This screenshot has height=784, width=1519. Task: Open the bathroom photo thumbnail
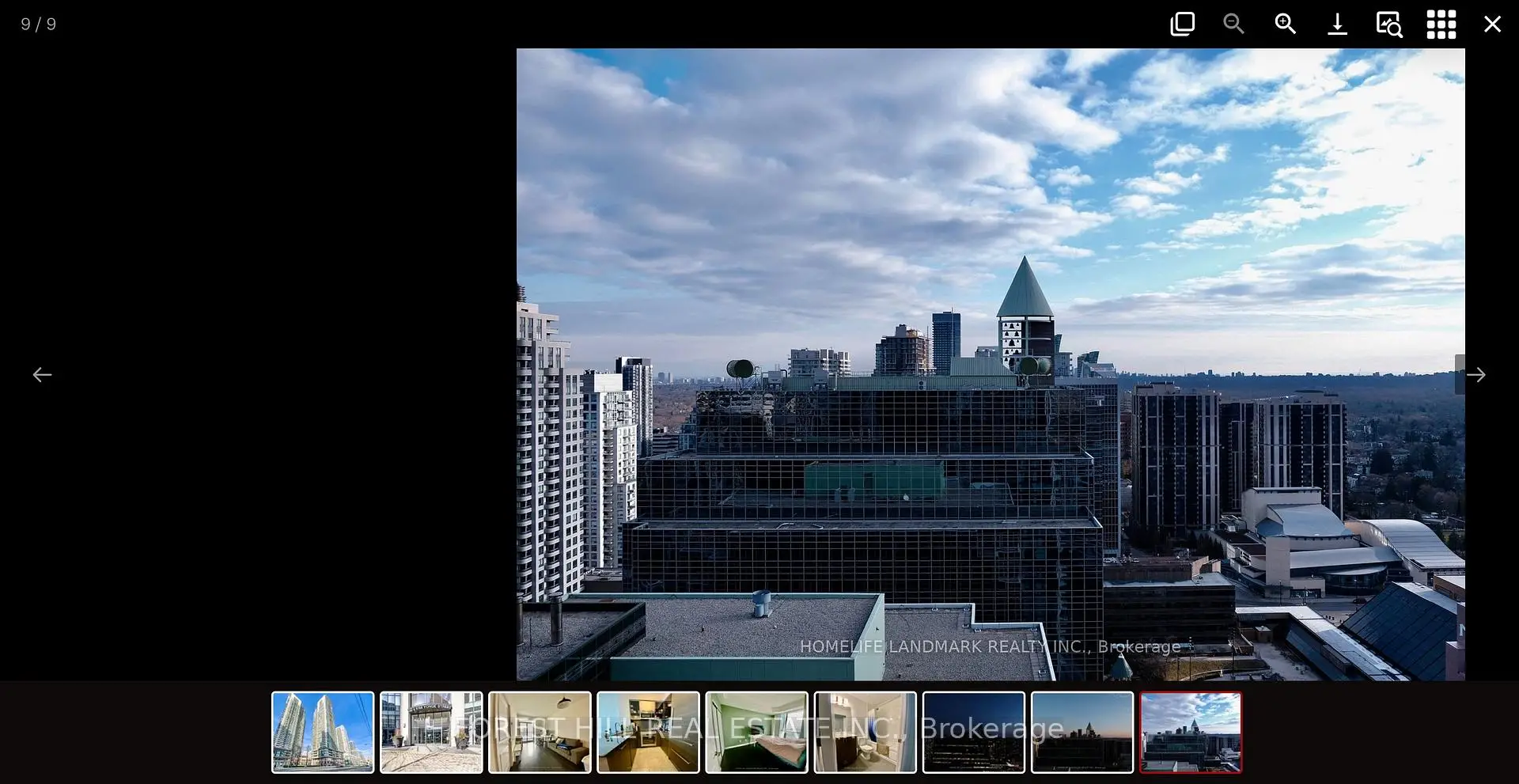tap(865, 732)
